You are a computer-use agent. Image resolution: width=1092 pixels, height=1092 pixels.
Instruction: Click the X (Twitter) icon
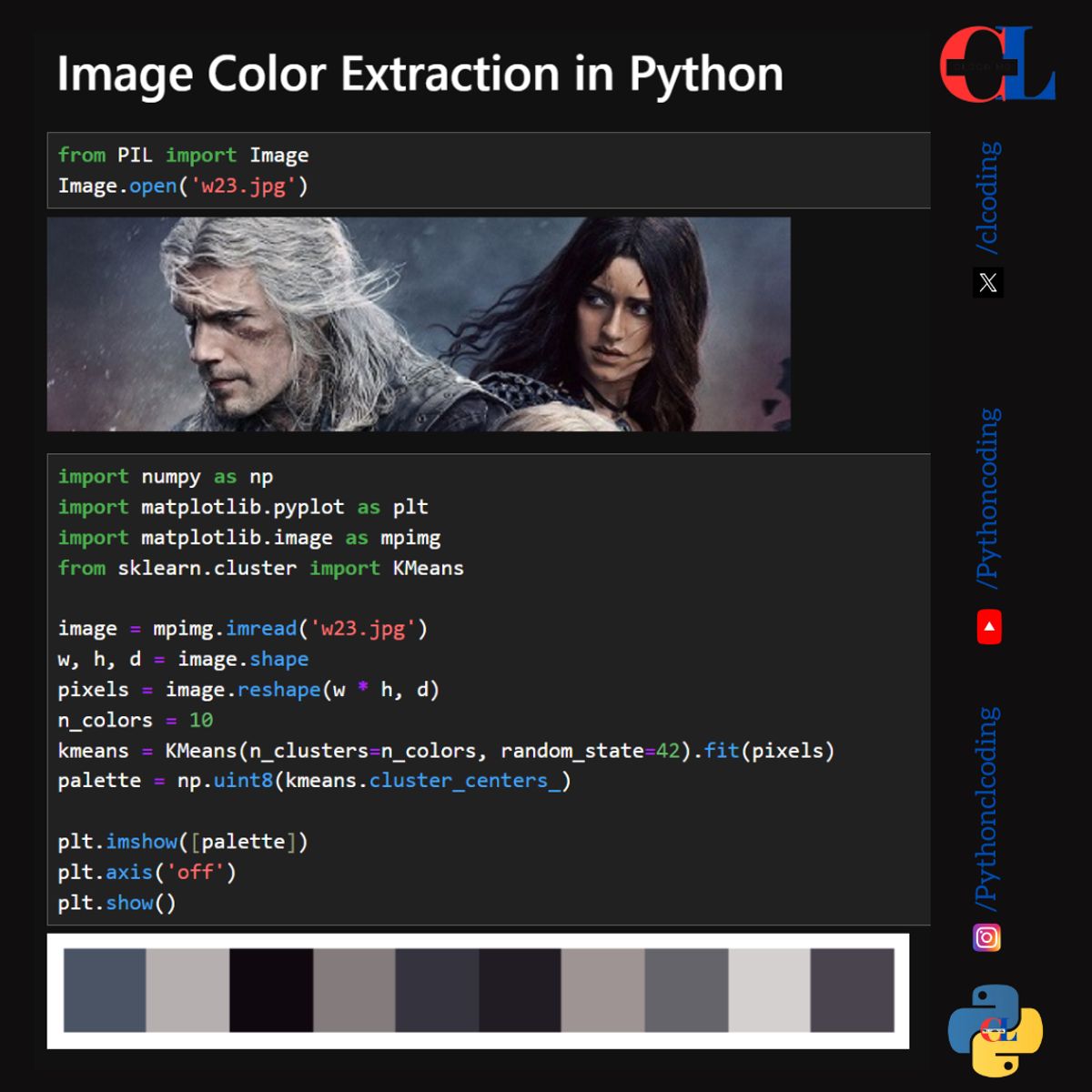coord(988,284)
